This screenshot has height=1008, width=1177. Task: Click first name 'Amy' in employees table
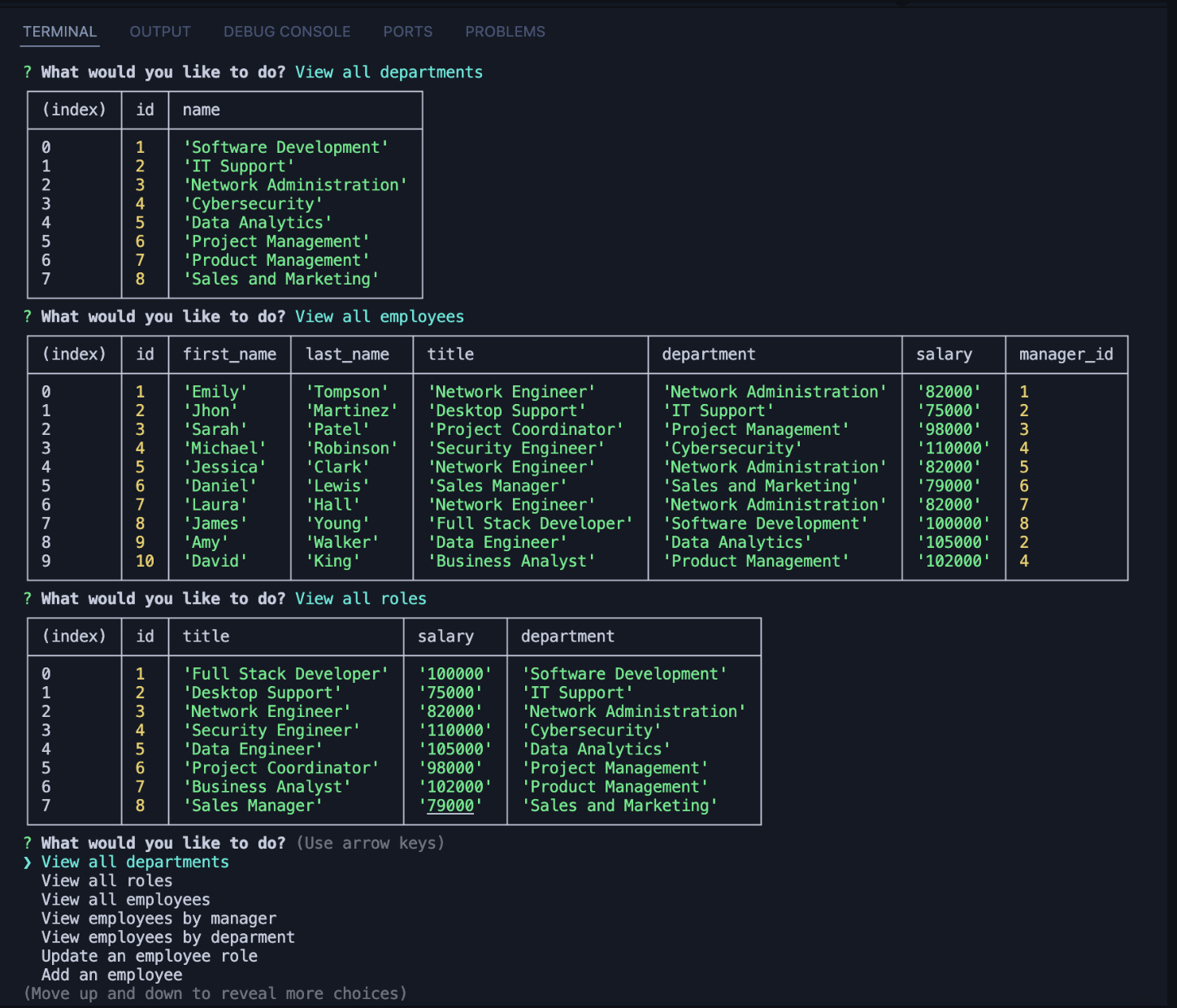point(206,542)
